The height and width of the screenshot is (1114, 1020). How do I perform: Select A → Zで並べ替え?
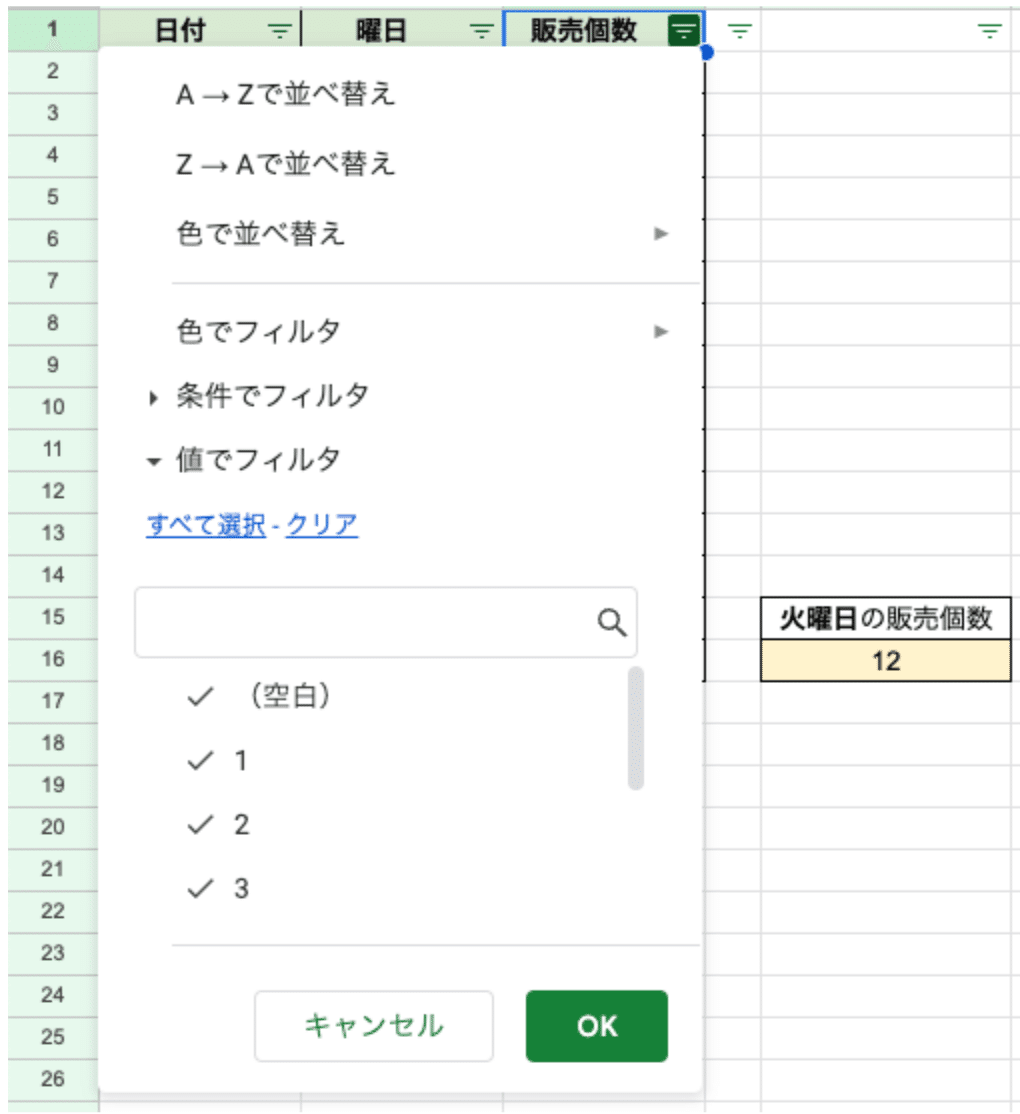tap(286, 95)
